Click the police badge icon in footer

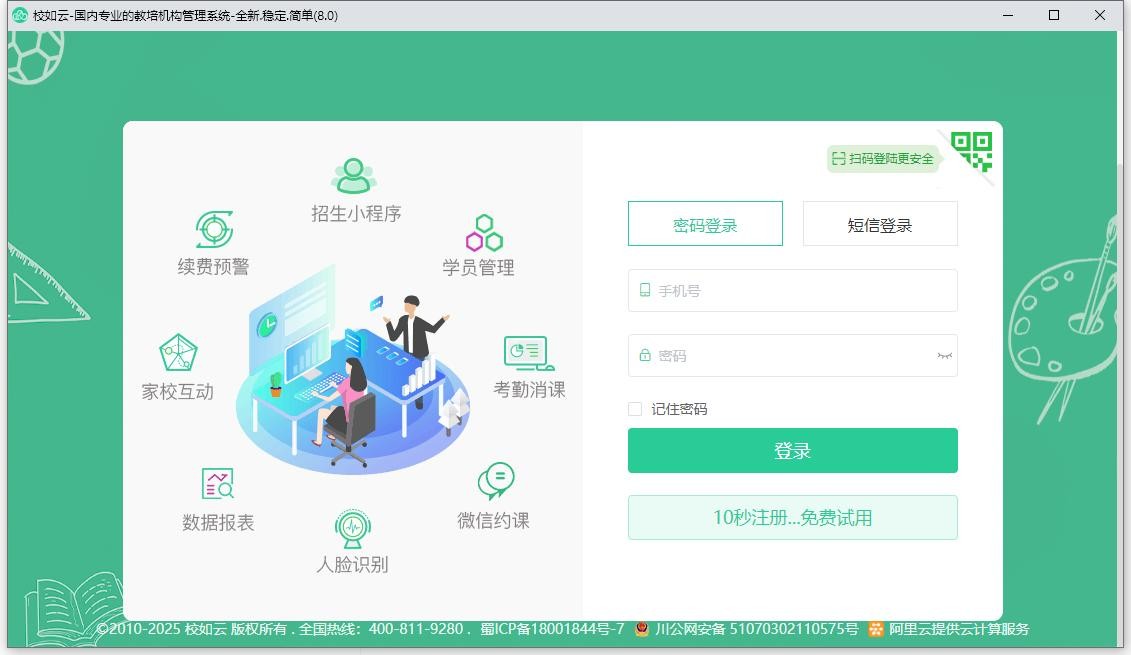tap(641, 629)
